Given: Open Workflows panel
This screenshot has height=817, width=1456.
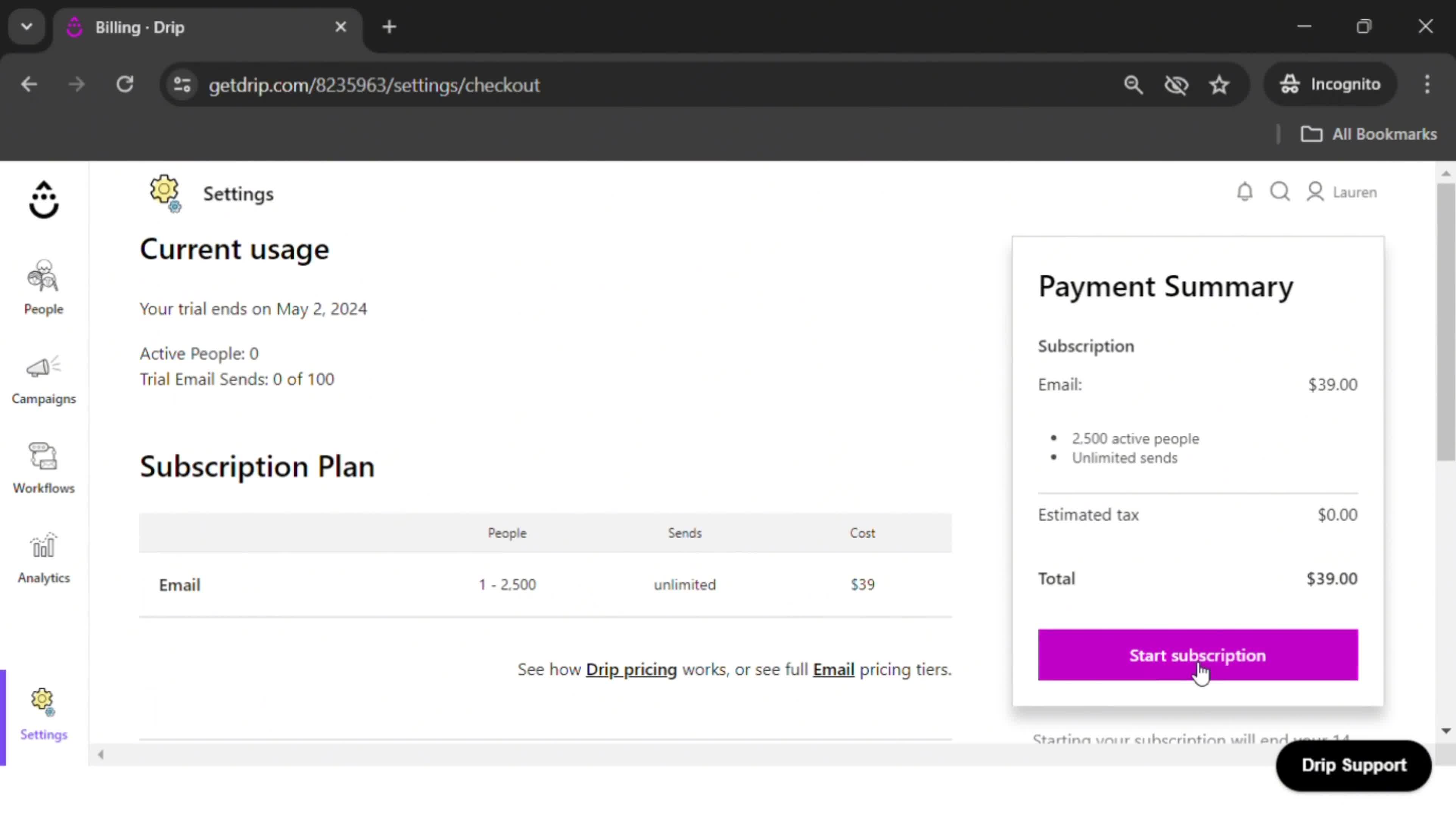Looking at the screenshot, I should click(44, 467).
